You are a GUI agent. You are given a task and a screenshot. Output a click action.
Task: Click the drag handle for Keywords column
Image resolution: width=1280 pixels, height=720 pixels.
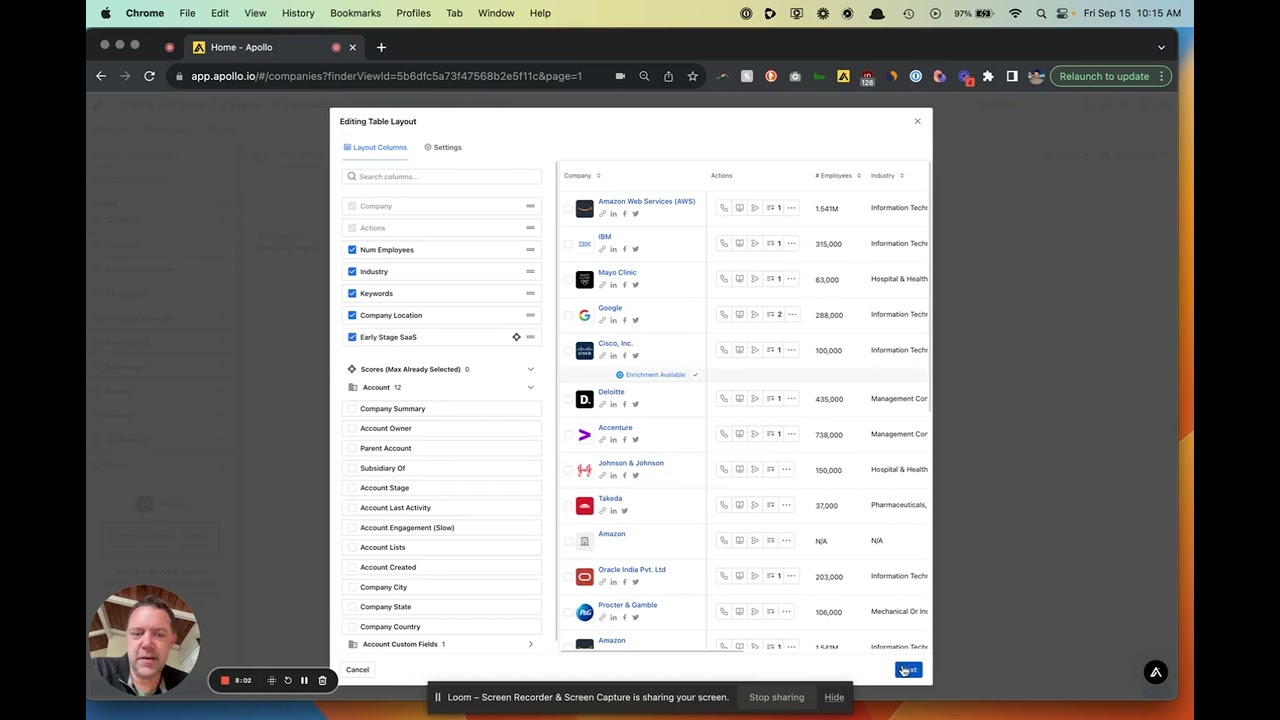pyautogui.click(x=530, y=293)
